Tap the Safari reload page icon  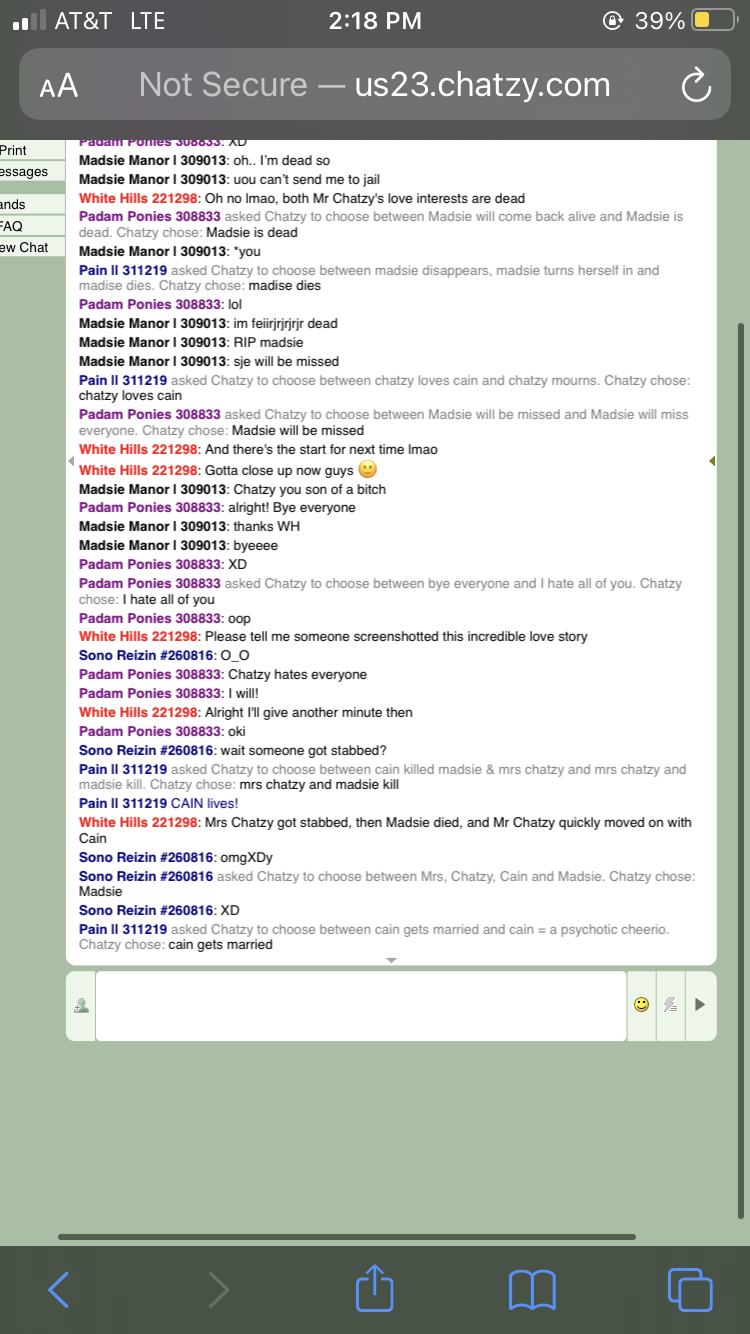click(695, 87)
